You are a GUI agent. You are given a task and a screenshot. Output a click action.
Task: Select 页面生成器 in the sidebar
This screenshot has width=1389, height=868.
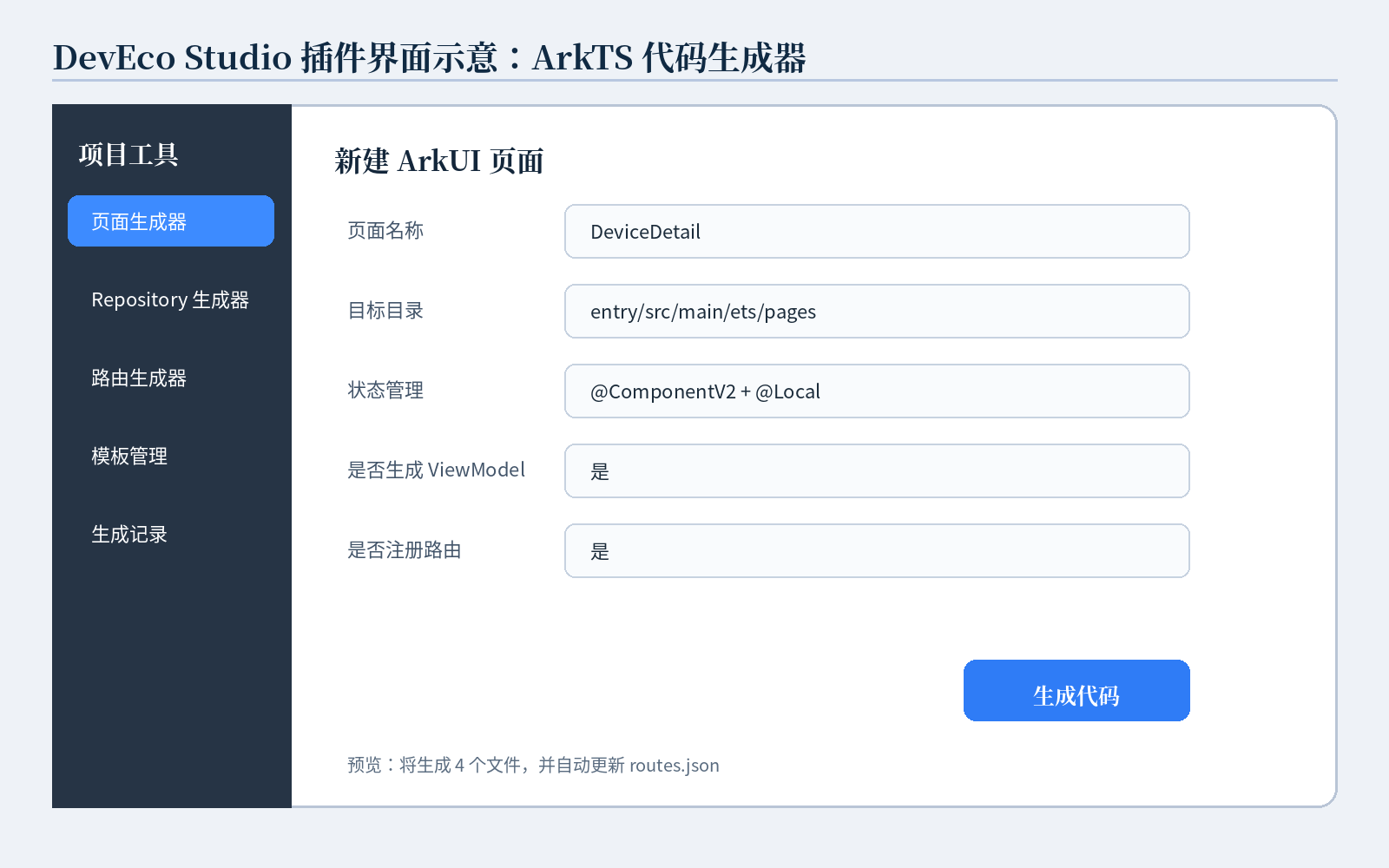pyautogui.click(x=171, y=221)
